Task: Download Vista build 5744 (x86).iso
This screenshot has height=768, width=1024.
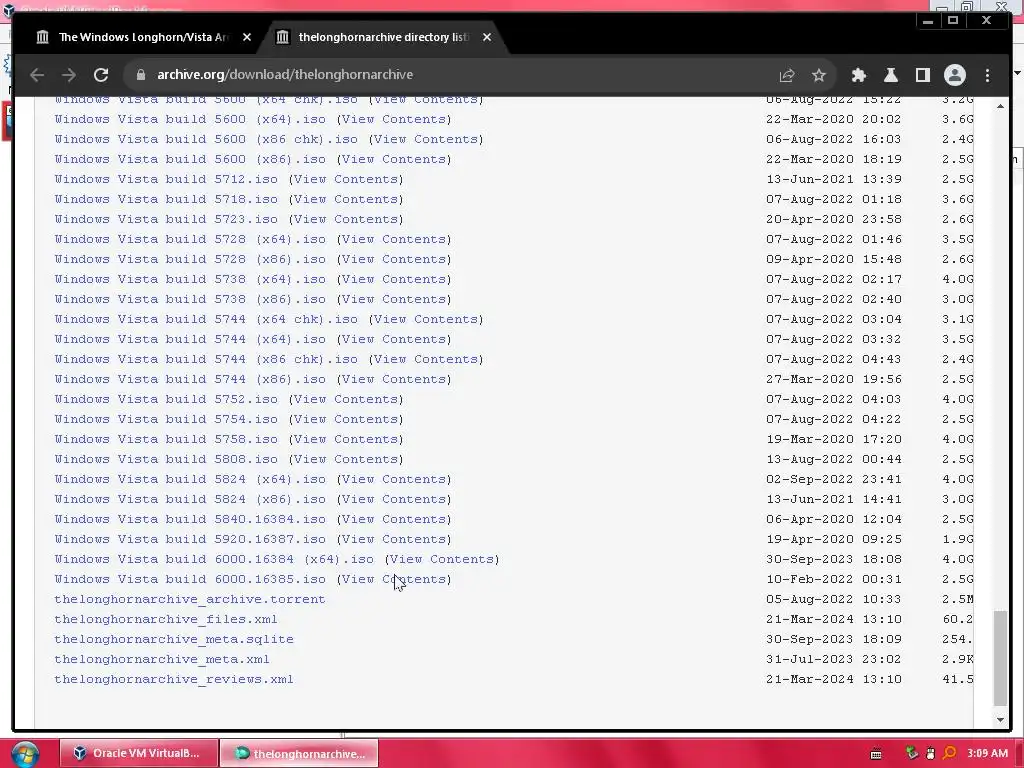Action: (190, 379)
